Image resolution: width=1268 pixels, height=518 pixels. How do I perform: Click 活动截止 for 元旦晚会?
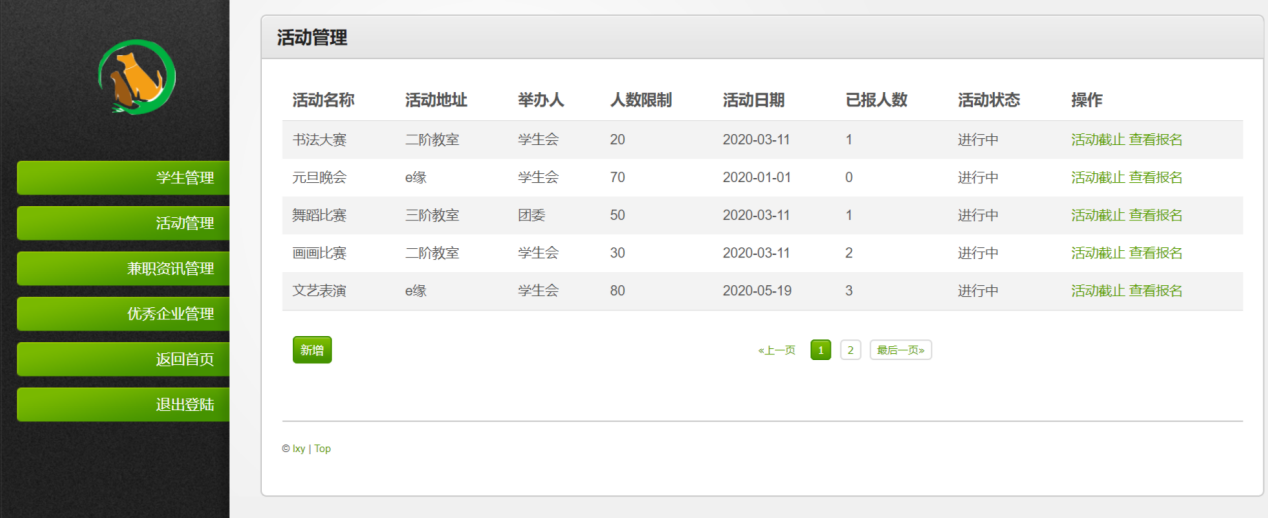click(1098, 177)
